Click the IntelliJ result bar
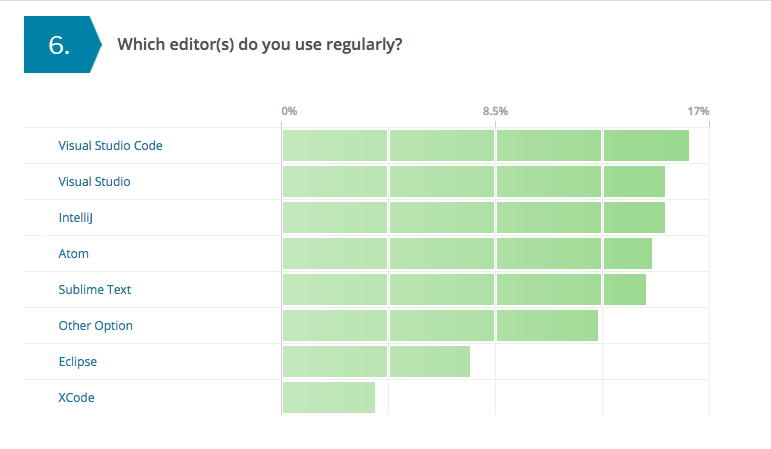This screenshot has width=771, height=449. click(x=473, y=218)
